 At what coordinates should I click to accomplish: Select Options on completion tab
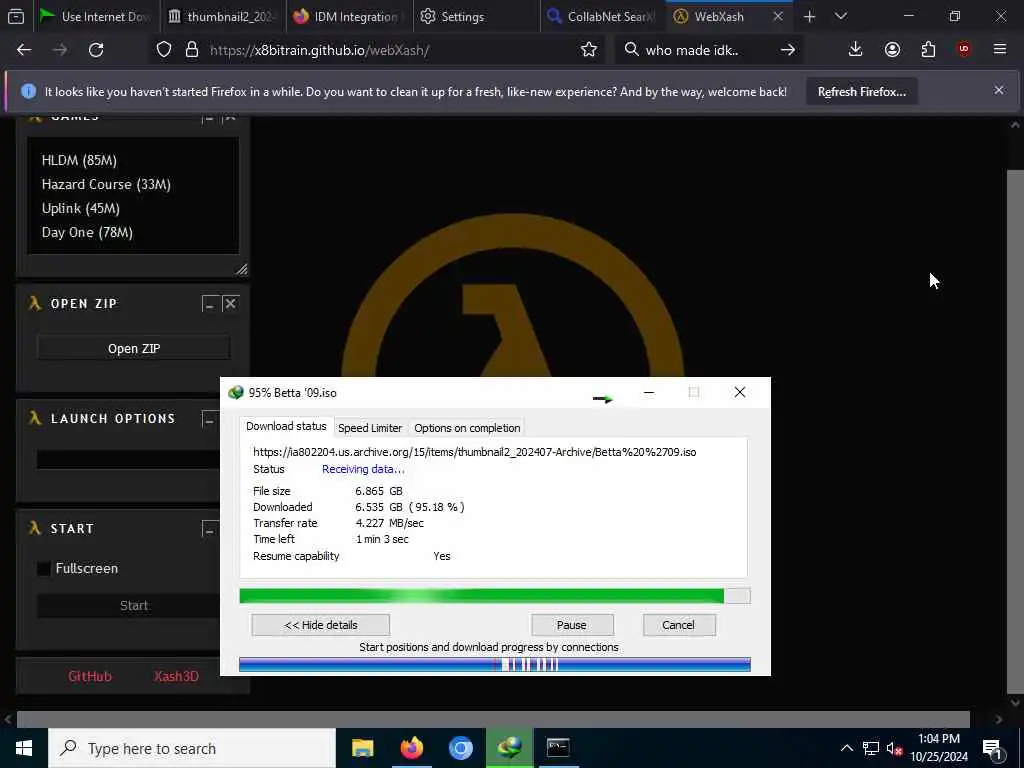(467, 428)
